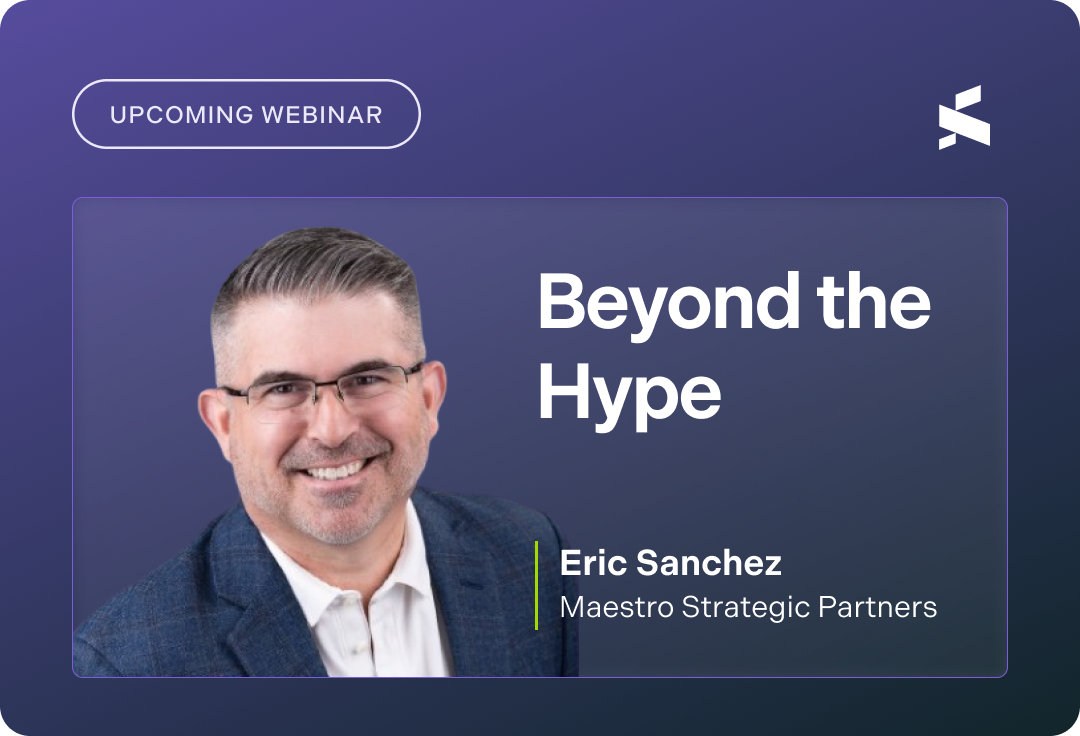Click the Upcoming Webinar pill button
This screenshot has width=1080, height=736.
246,114
